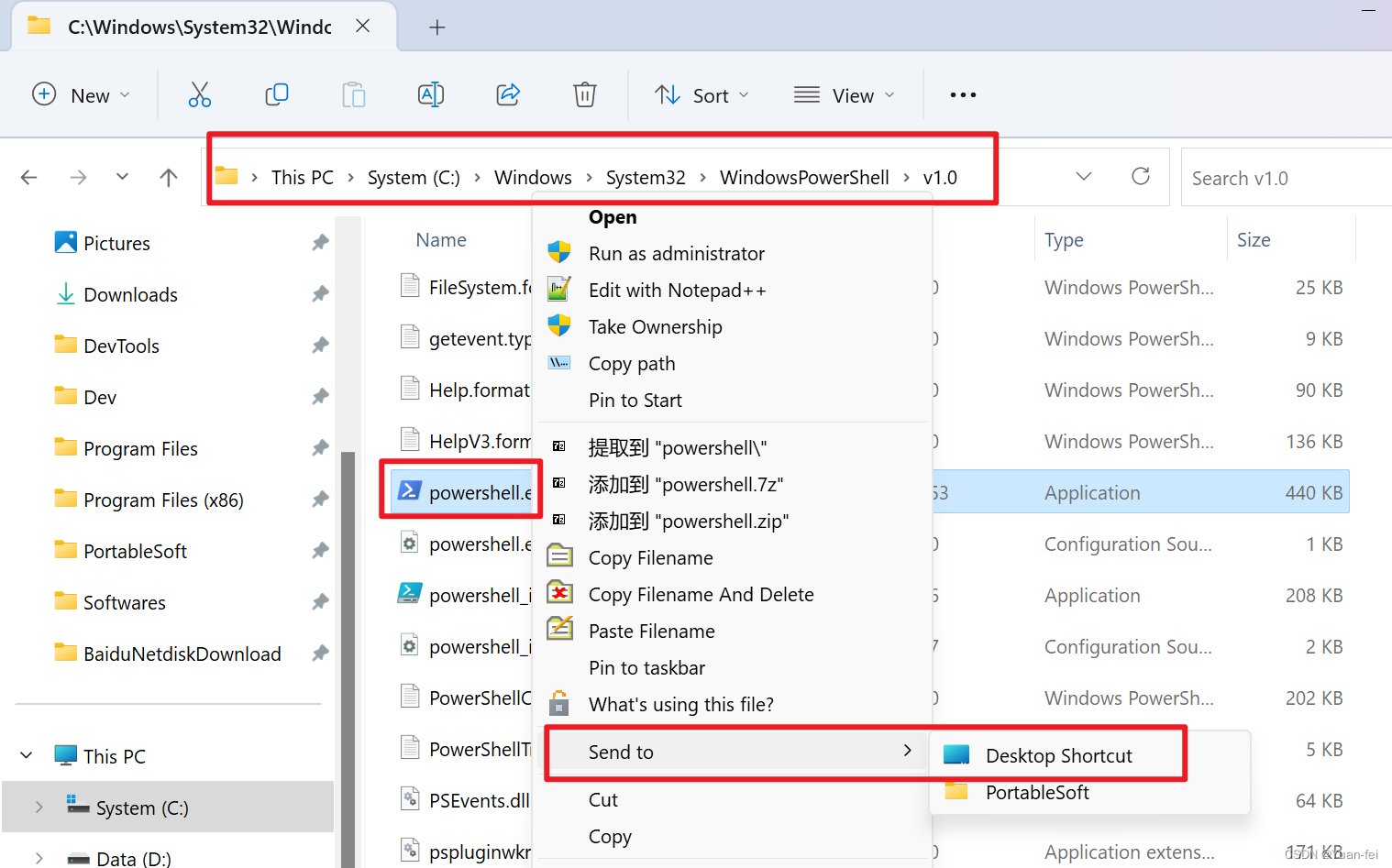
Task: Refresh the current folder view
Action: point(1141,176)
